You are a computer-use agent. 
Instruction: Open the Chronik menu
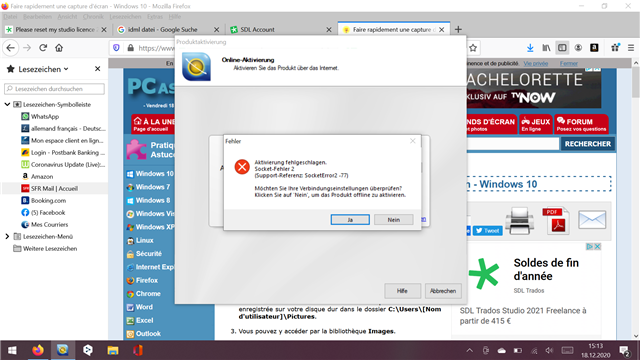tap(93, 16)
